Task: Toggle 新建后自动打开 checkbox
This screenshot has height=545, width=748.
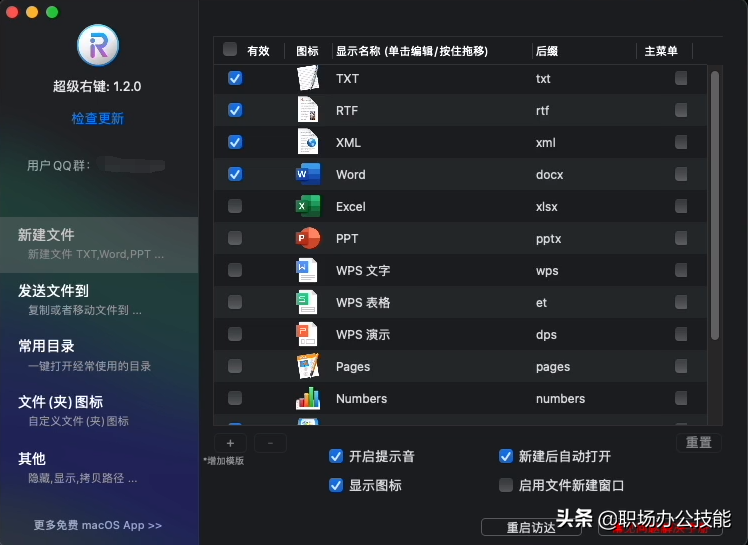Action: pyautogui.click(x=506, y=456)
